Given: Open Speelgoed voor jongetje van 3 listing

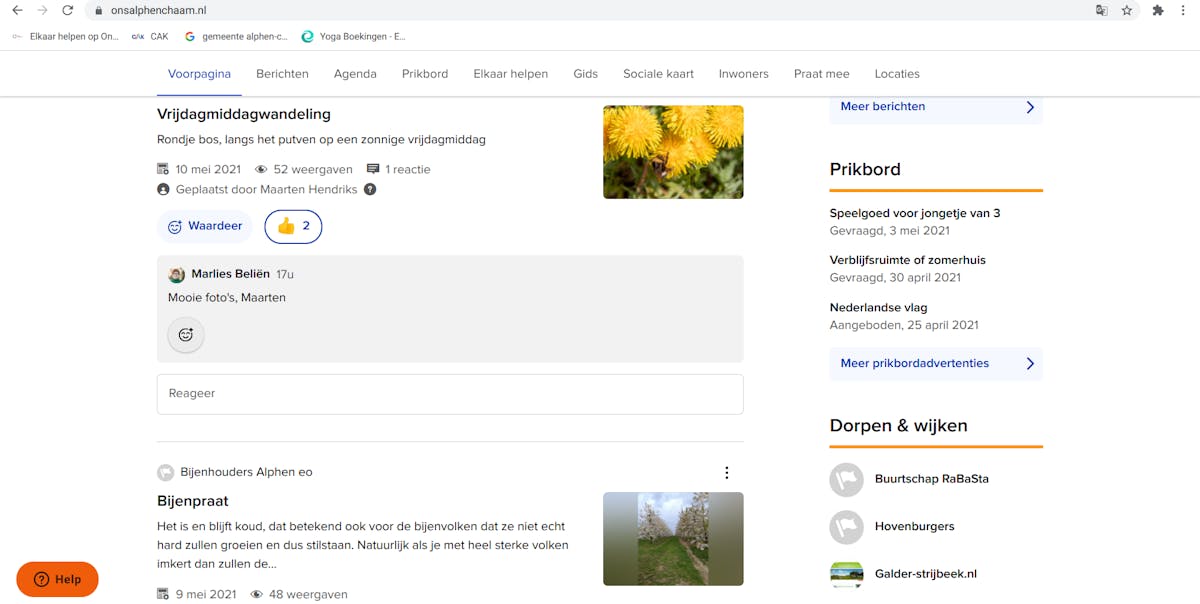Looking at the screenshot, I should tap(914, 213).
